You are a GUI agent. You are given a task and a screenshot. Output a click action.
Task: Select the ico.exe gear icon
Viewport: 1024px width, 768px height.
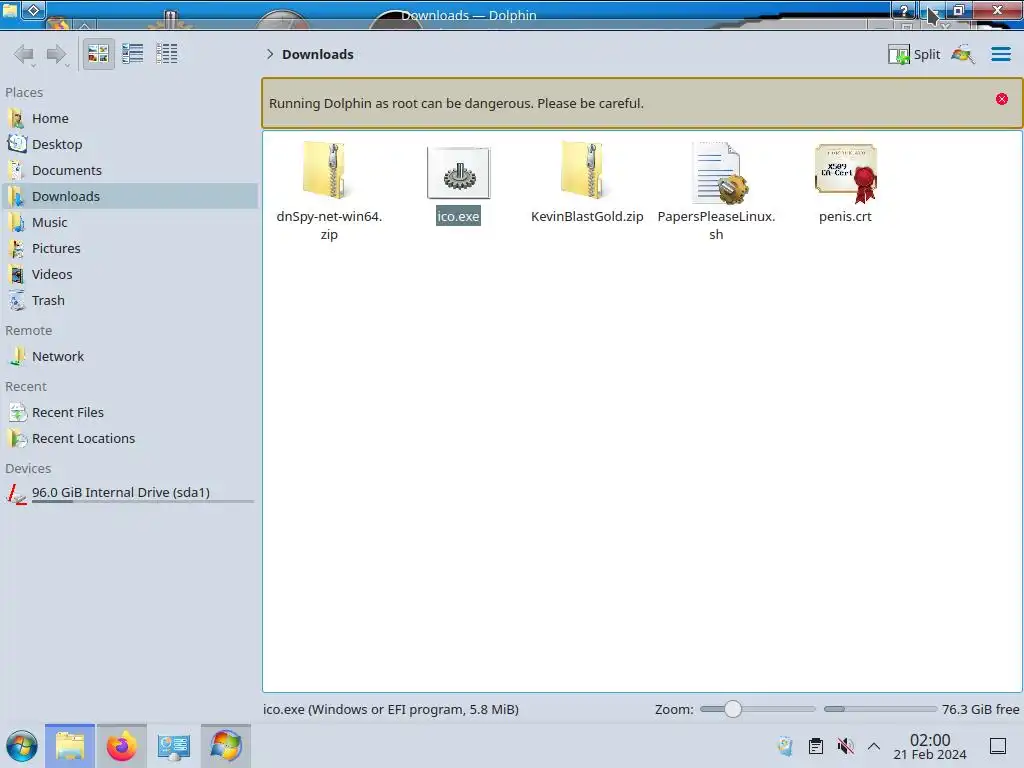coord(458,172)
